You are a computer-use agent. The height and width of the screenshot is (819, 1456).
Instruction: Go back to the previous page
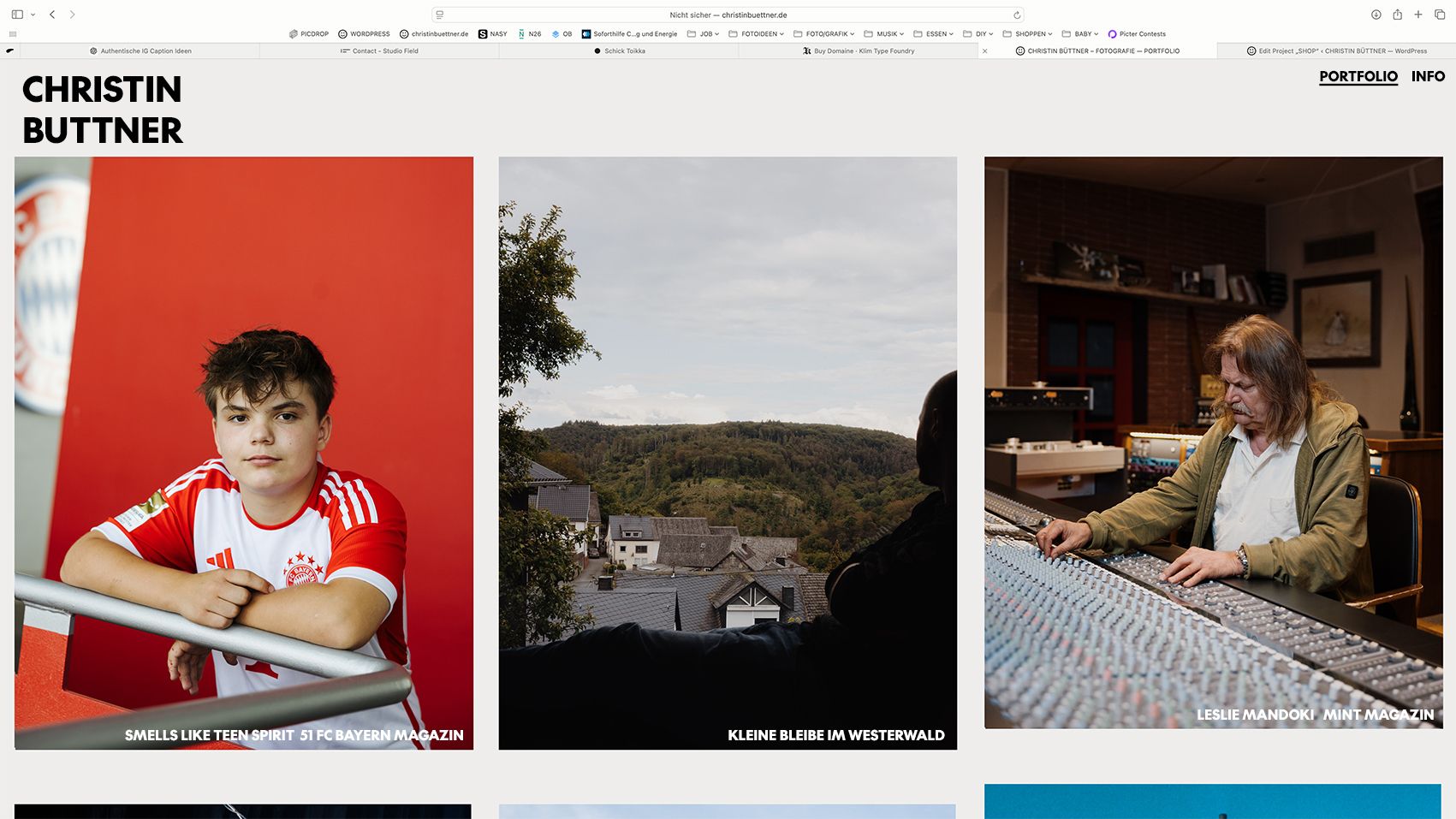(x=52, y=15)
